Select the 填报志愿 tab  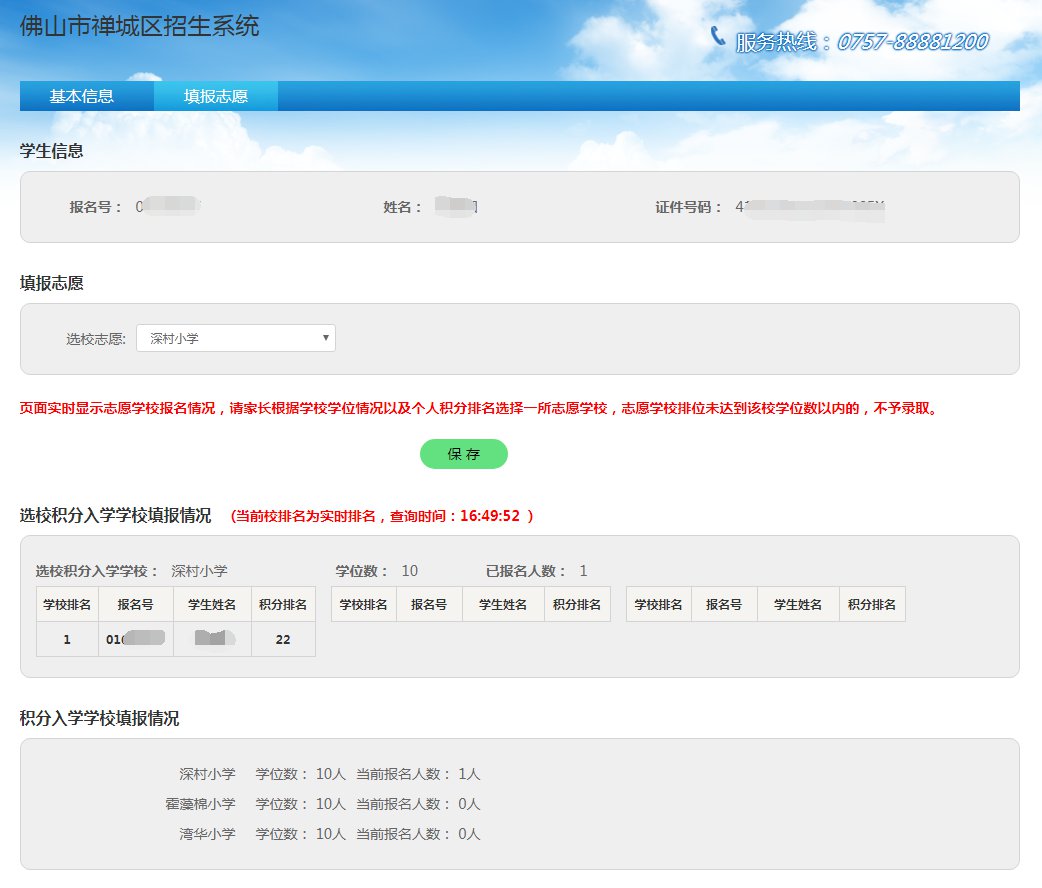[x=215, y=97]
